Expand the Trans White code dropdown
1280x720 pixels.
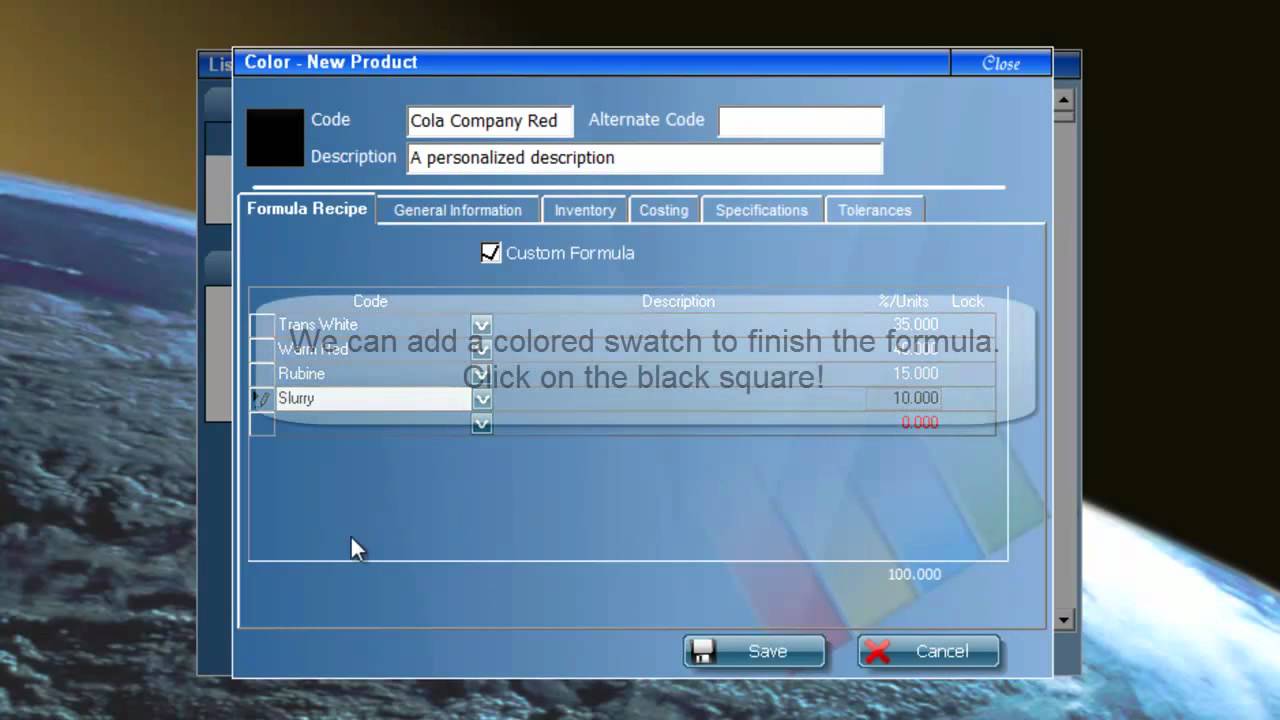482,325
